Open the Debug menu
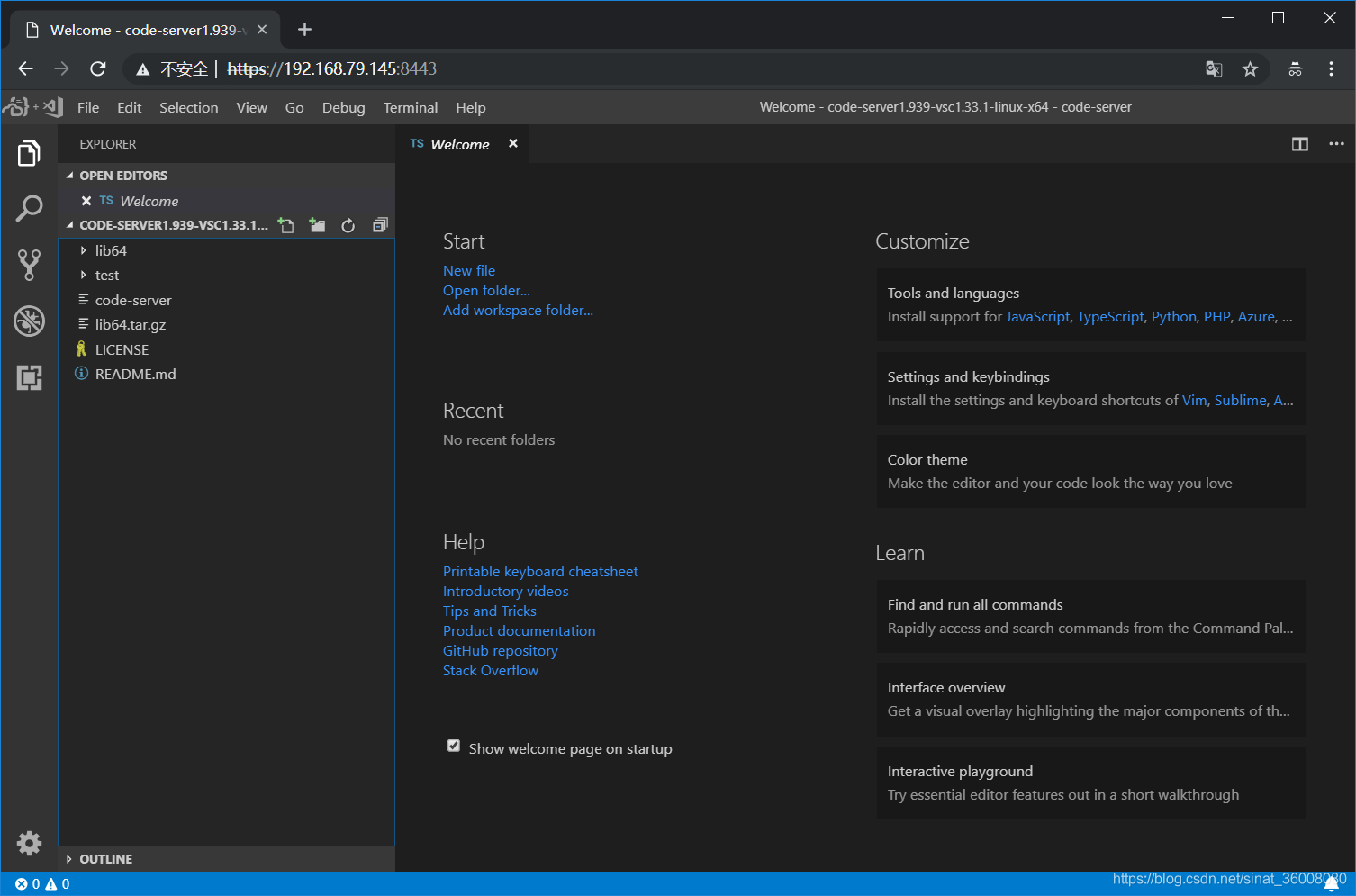The width and height of the screenshot is (1356, 896). [x=343, y=107]
